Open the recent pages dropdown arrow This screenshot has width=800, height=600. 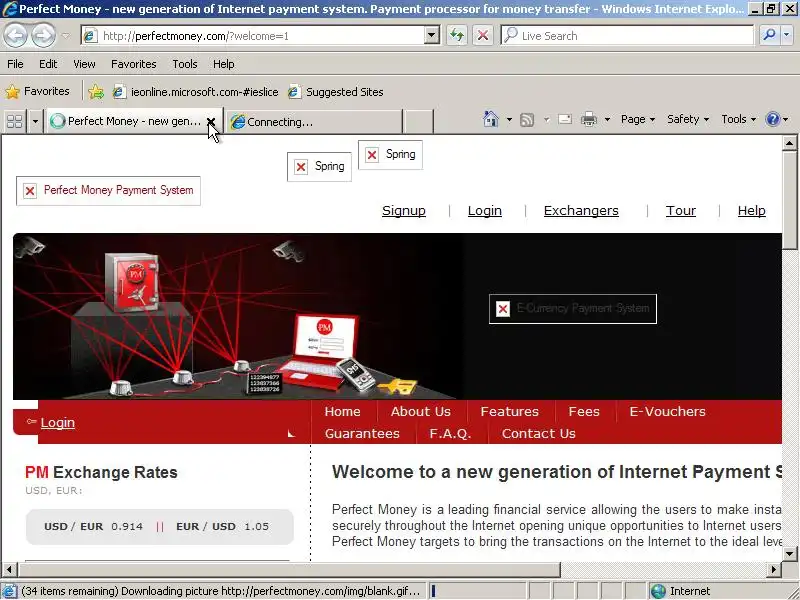tap(66, 36)
